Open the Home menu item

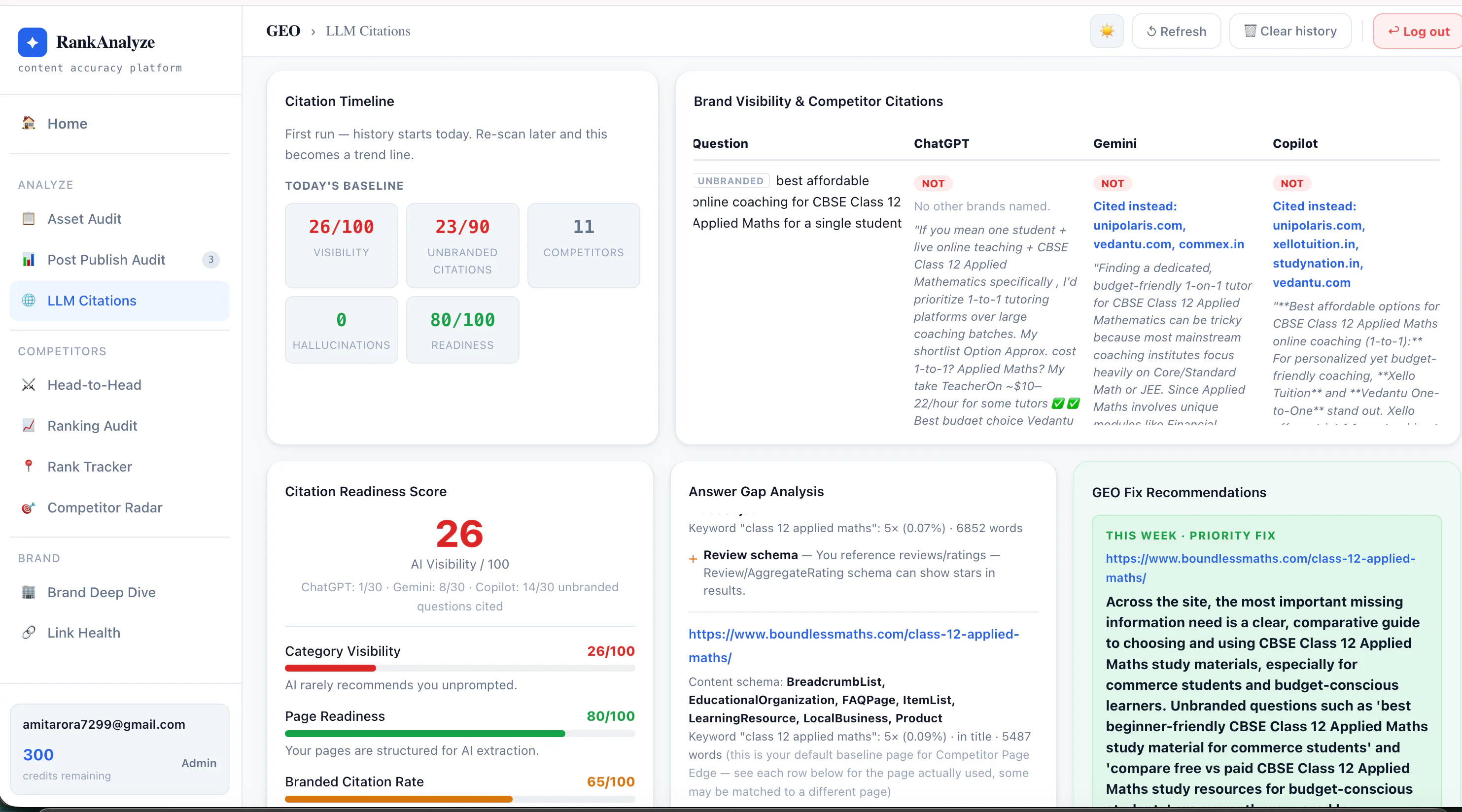coord(120,124)
